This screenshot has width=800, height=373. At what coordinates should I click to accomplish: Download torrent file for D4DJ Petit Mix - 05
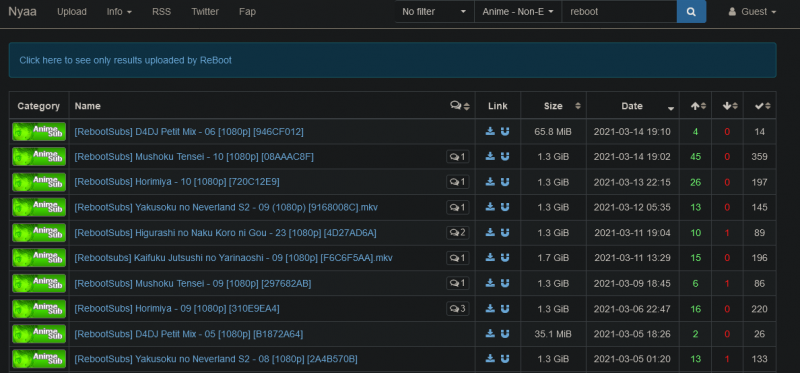tap(490, 334)
